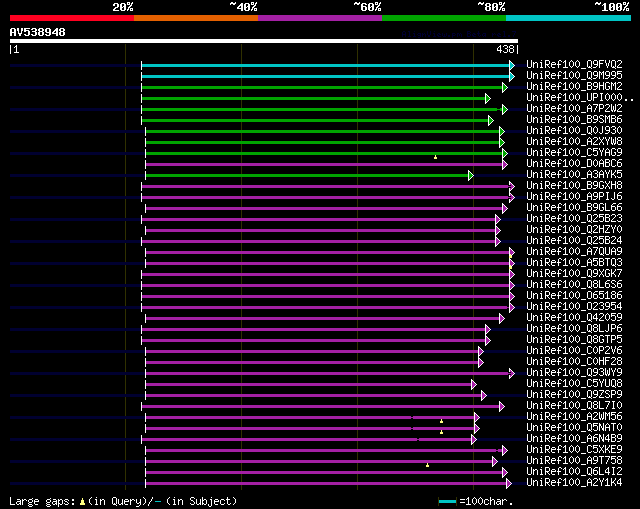640x509 pixels.
Task: Click the UniRef100_A2WM56 text
Action: [x=574, y=417]
